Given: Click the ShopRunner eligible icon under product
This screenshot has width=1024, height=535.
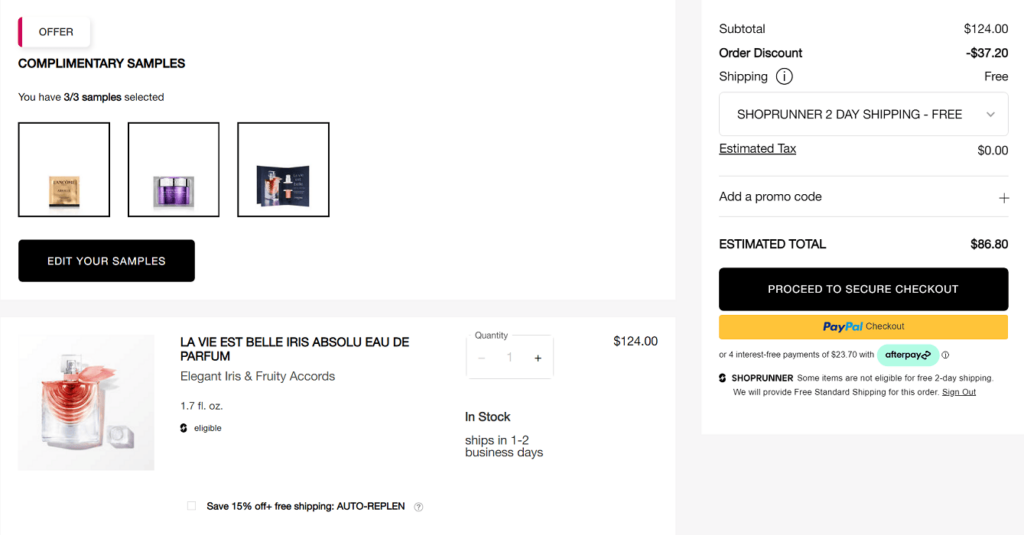Looking at the screenshot, I should 184,428.
